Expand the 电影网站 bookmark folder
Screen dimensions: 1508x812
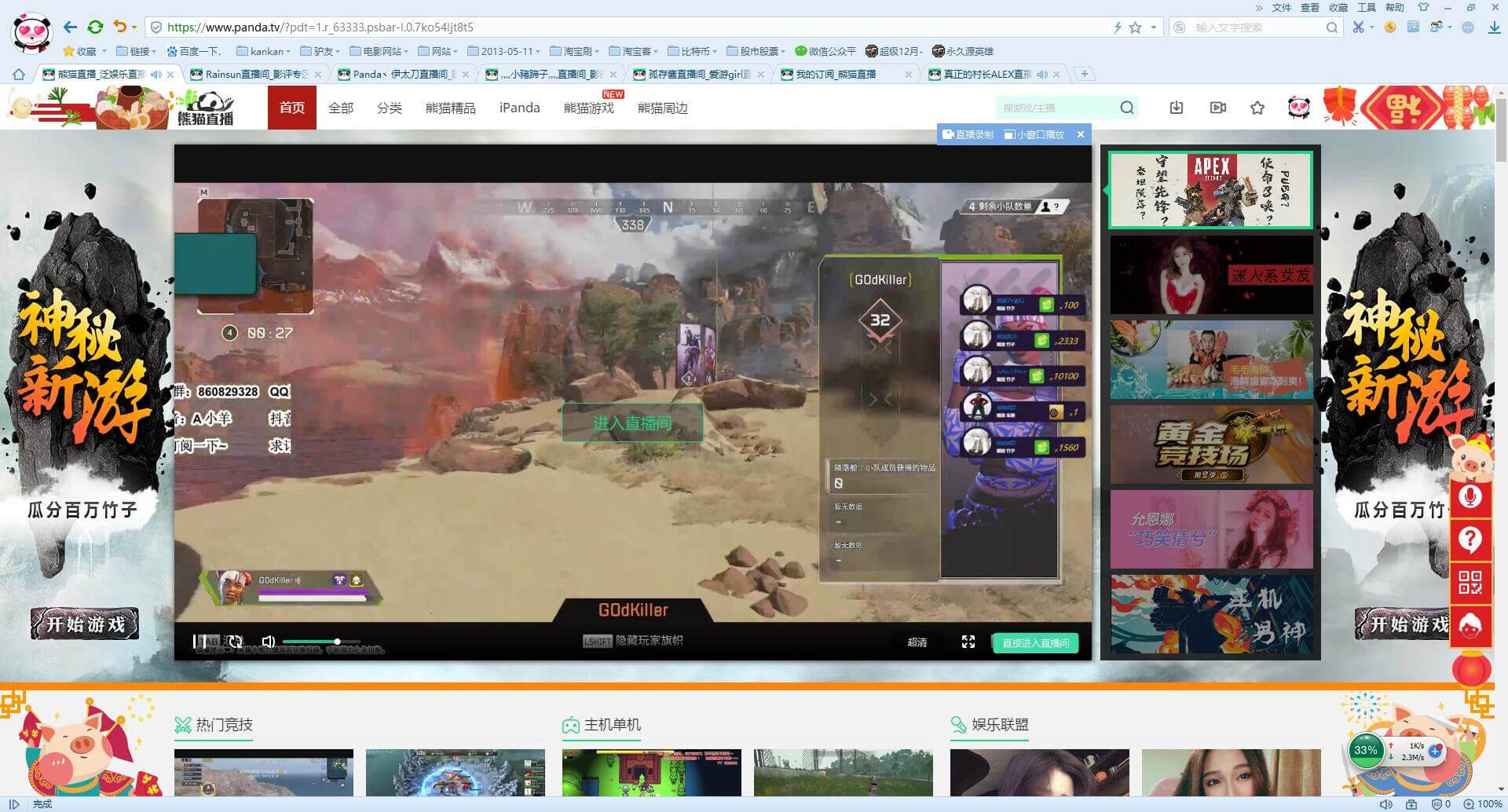pyautogui.click(x=379, y=51)
